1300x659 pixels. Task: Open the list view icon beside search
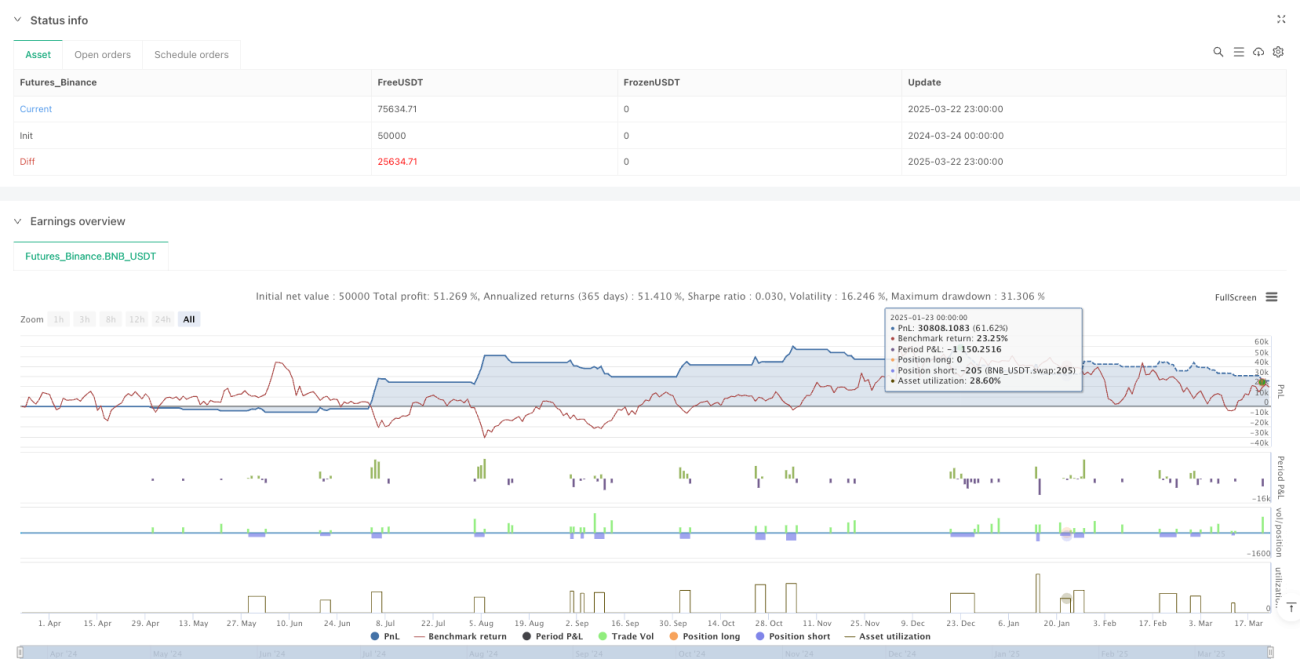point(1238,52)
